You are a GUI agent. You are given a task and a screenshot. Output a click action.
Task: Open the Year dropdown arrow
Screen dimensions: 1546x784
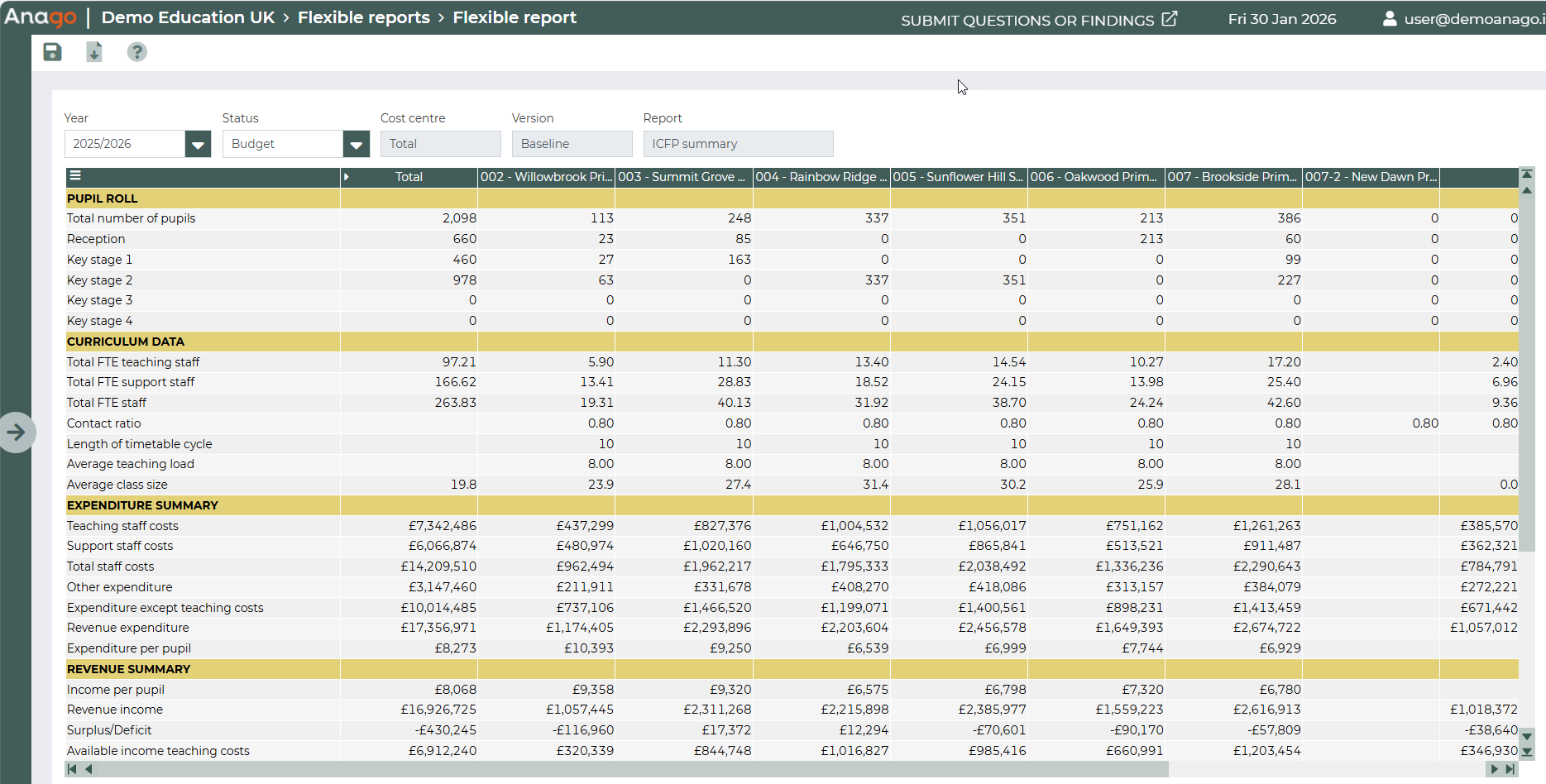(198, 144)
